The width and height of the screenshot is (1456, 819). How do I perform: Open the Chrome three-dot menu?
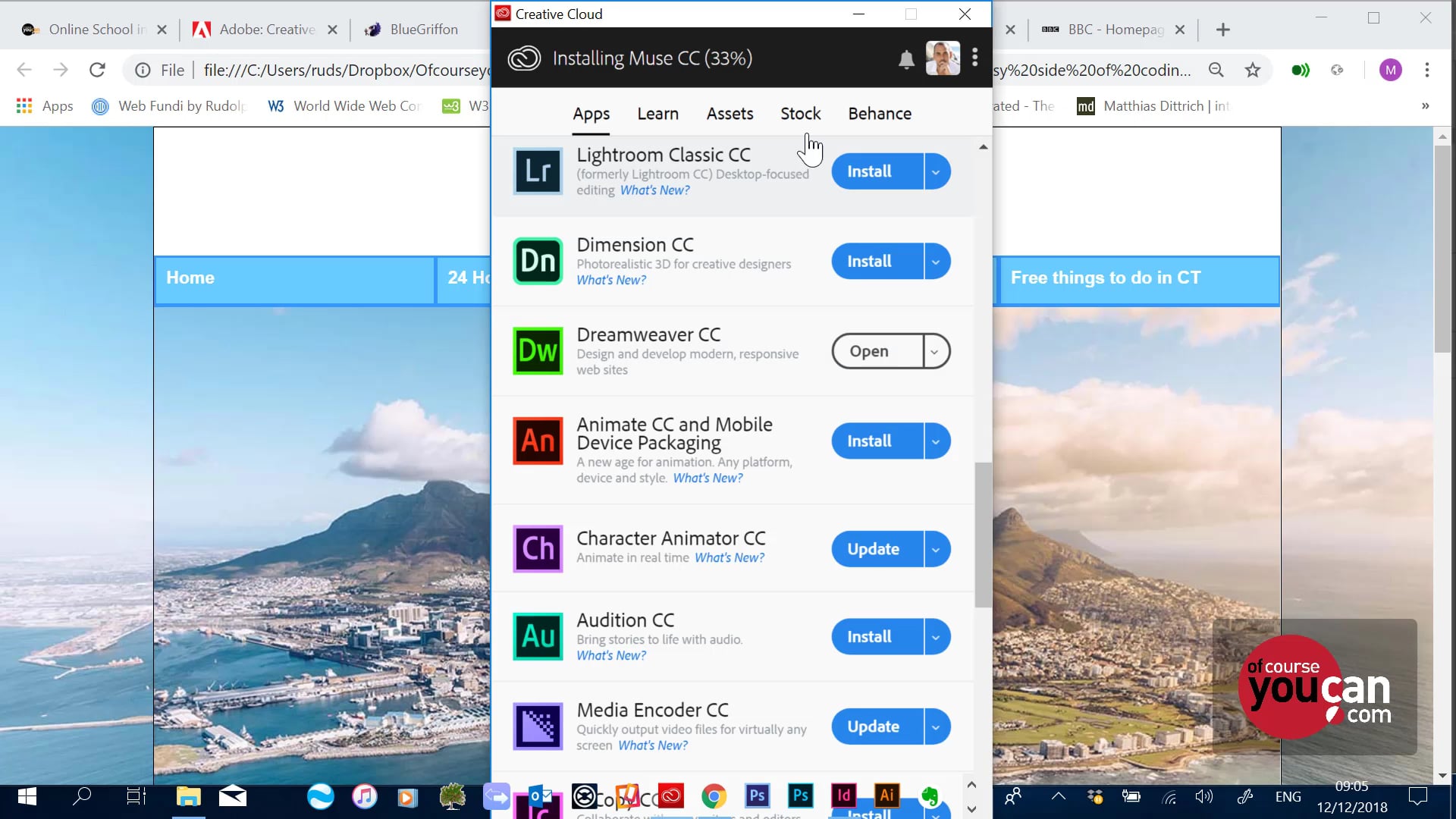tap(1427, 70)
